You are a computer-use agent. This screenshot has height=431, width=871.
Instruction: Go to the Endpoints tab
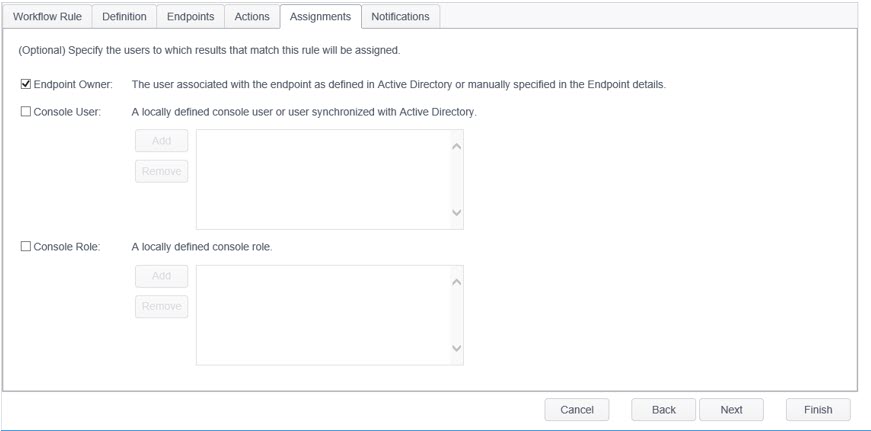click(190, 16)
